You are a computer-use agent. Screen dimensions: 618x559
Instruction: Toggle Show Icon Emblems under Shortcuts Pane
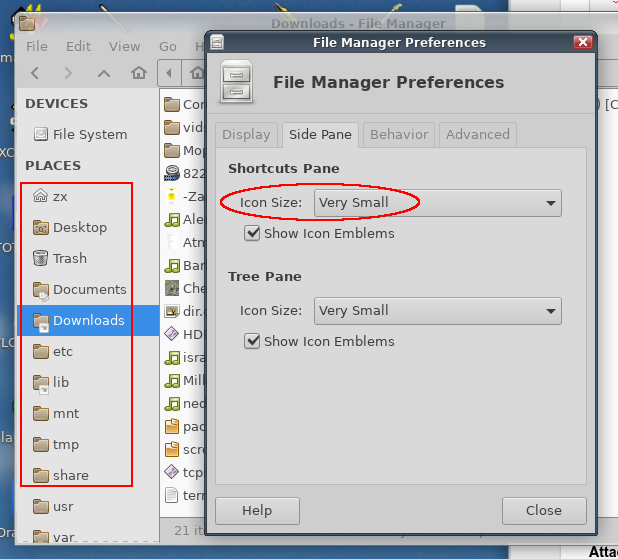pyautogui.click(x=253, y=233)
